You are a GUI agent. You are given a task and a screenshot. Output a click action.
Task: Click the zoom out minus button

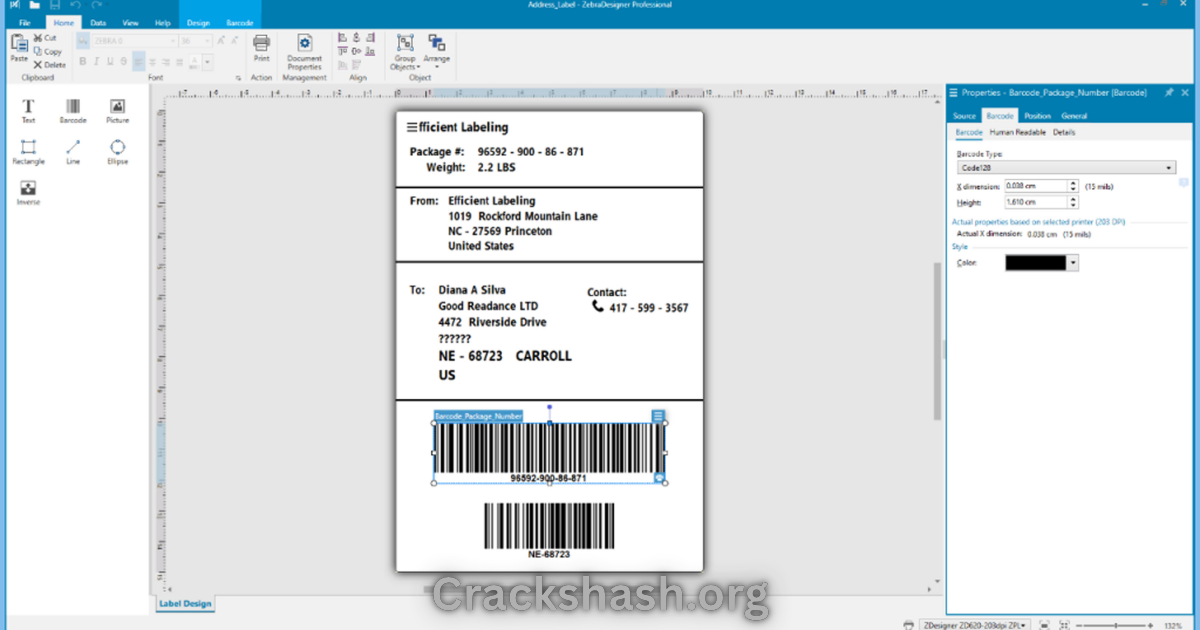point(1078,624)
